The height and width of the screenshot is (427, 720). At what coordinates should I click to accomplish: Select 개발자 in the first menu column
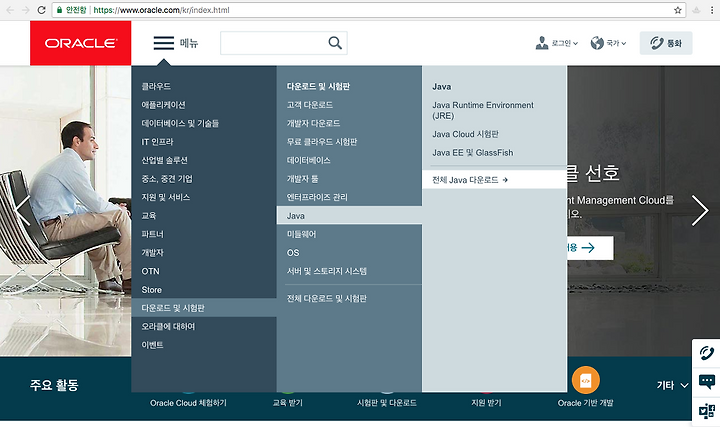152,253
